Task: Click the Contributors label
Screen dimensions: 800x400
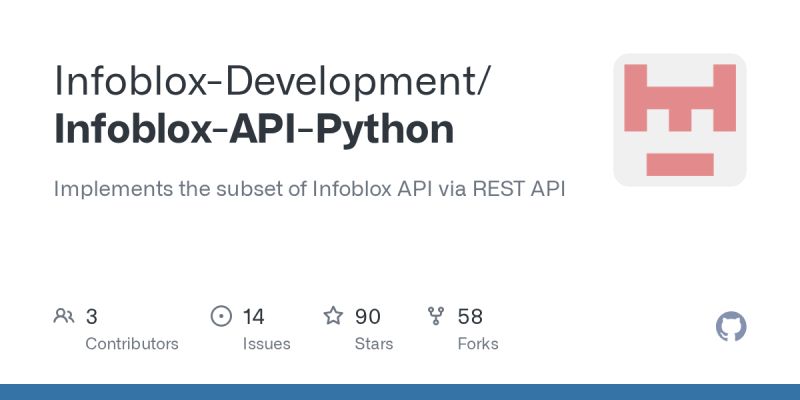Action: coord(132,344)
